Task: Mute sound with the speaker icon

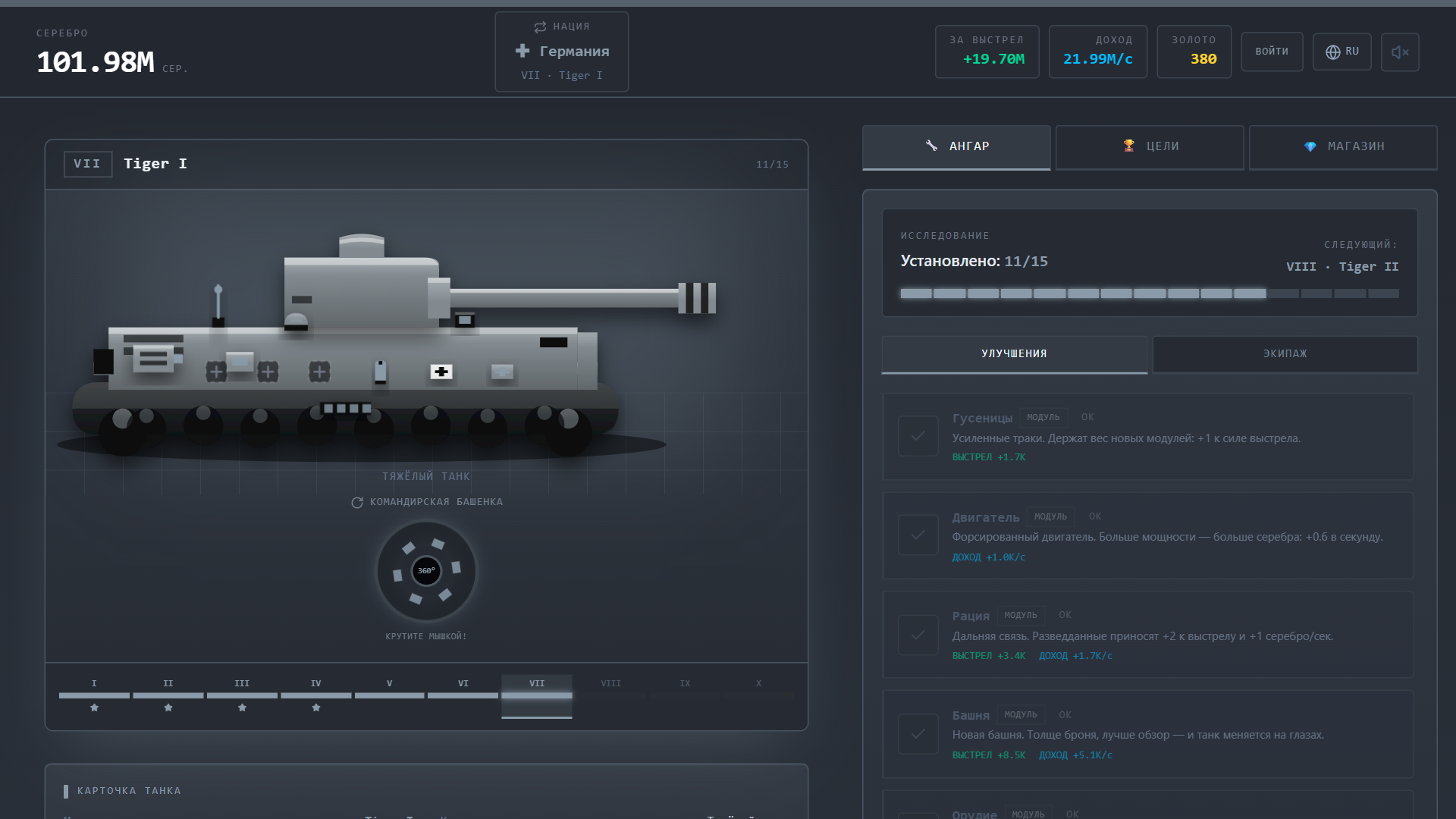Action: click(x=1400, y=52)
